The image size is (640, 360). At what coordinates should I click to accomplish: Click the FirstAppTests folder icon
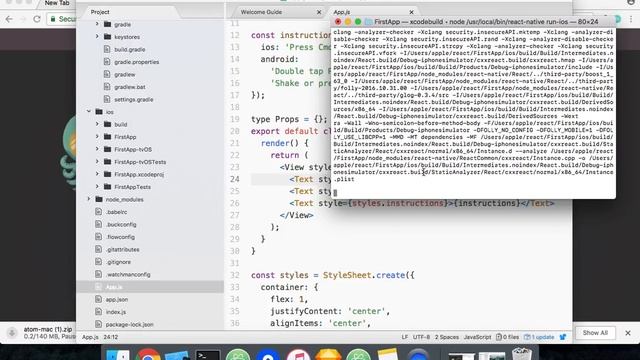(x=107, y=187)
